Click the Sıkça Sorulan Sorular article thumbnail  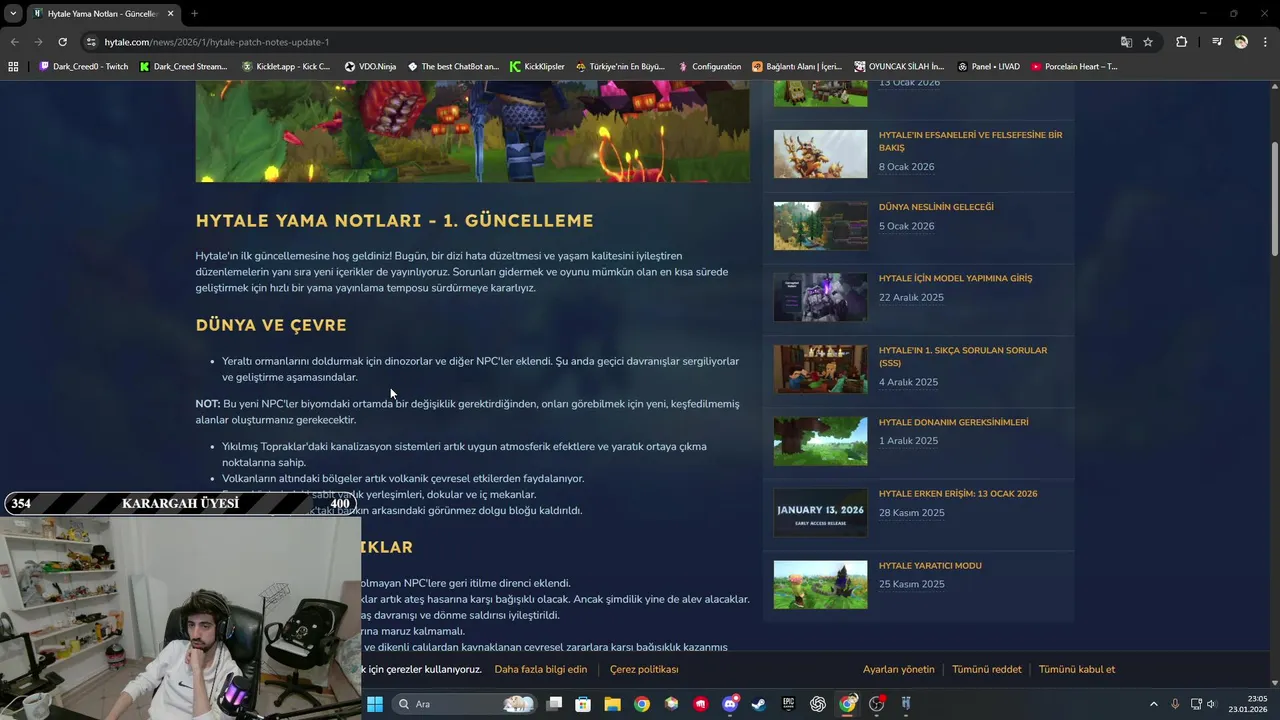[820, 369]
